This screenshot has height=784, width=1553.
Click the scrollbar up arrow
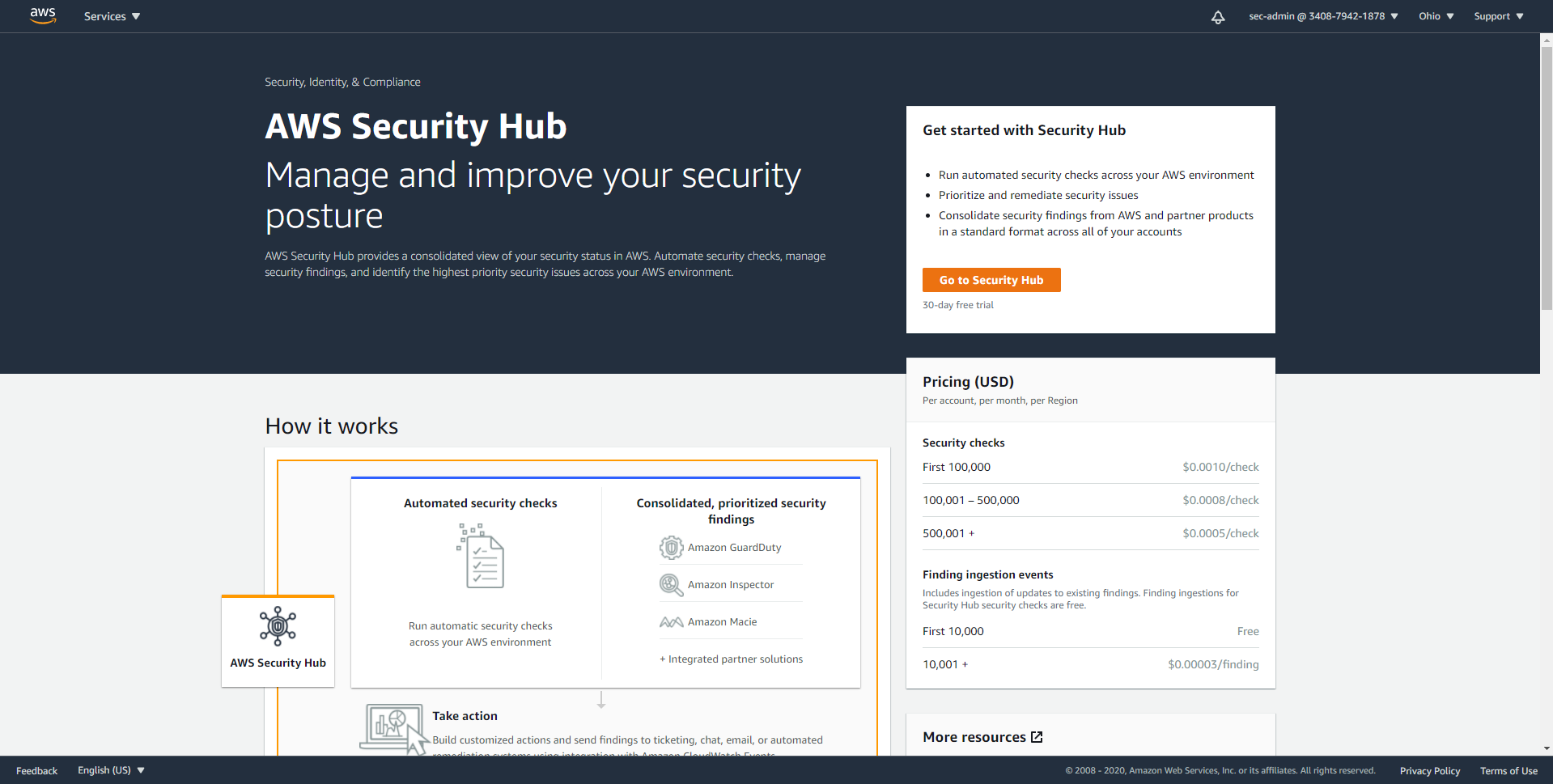1547,39
